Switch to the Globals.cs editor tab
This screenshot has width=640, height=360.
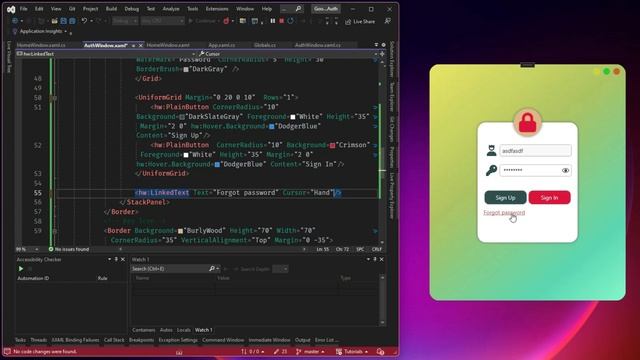point(264,45)
